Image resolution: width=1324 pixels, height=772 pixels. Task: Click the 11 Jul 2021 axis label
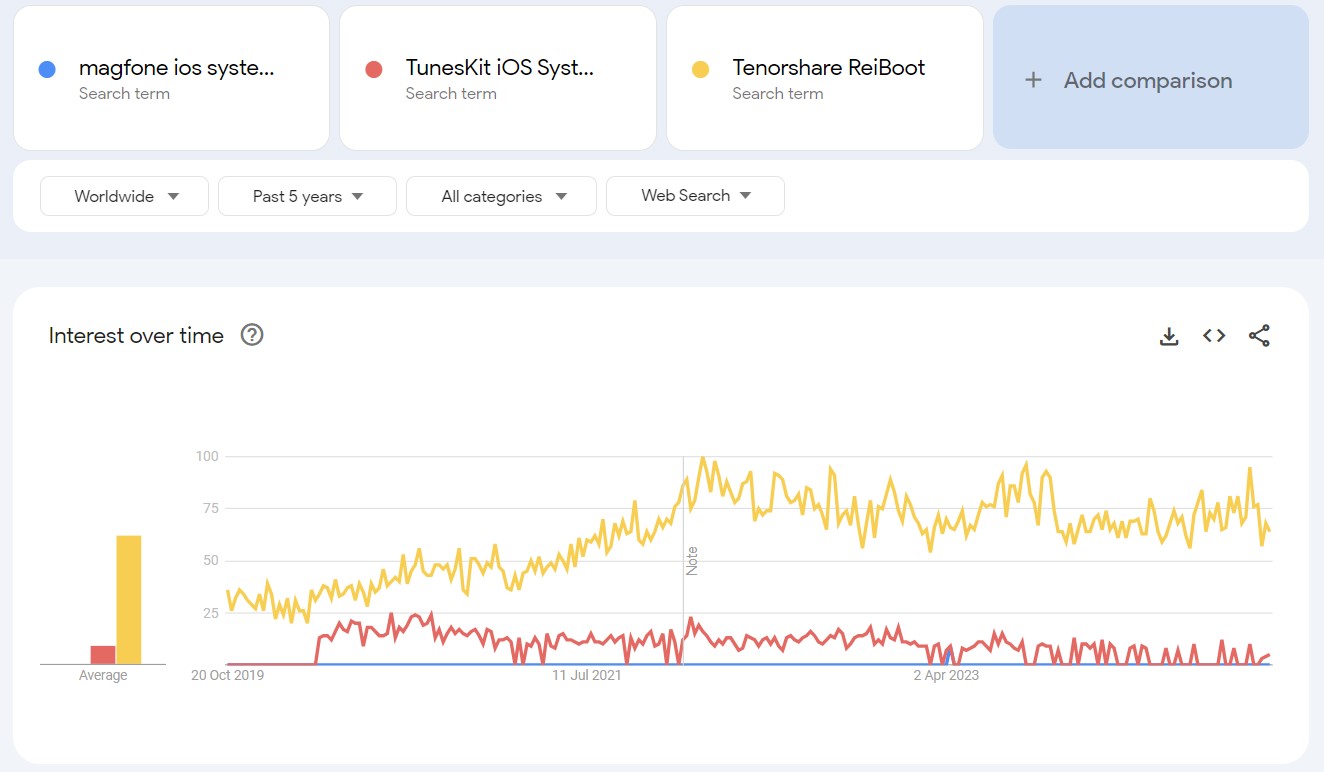pyautogui.click(x=587, y=676)
